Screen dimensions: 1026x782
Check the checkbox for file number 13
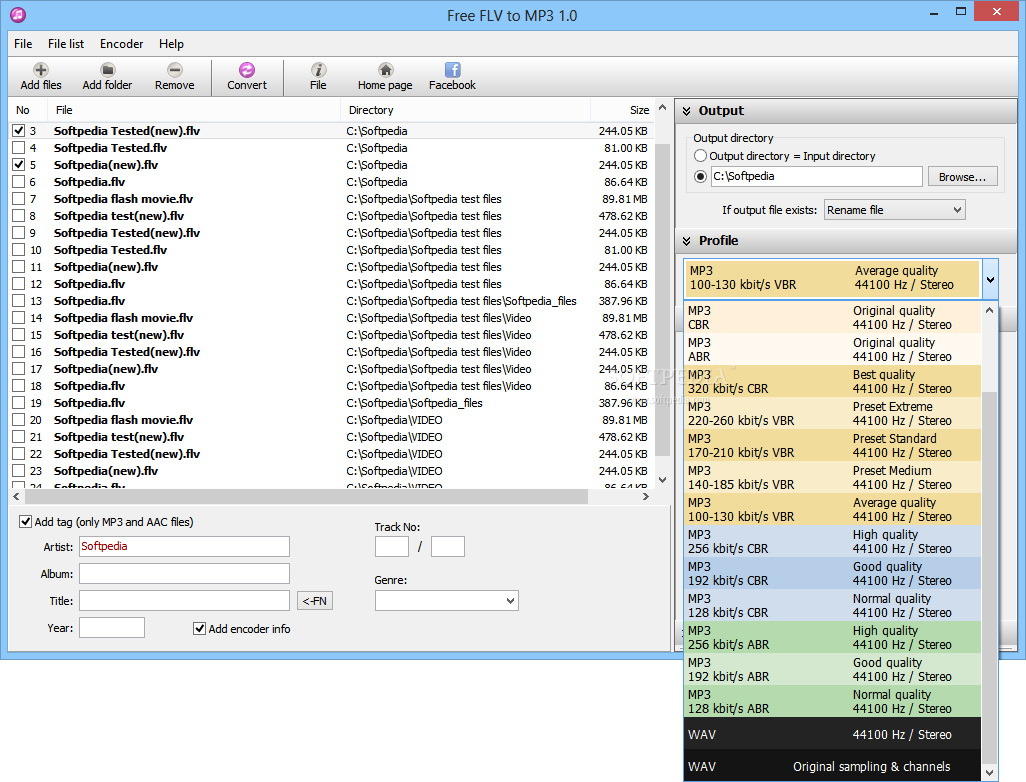coord(18,301)
